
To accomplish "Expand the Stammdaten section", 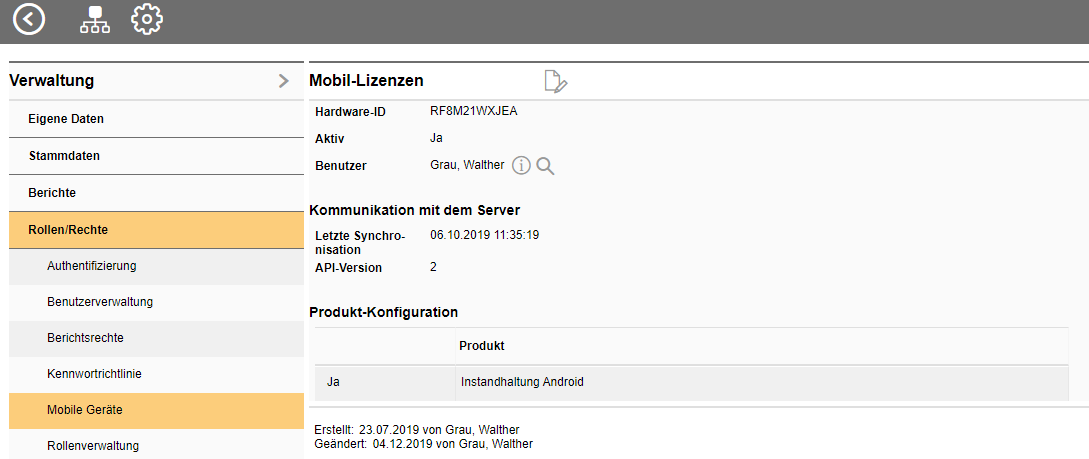I will click(63, 156).
